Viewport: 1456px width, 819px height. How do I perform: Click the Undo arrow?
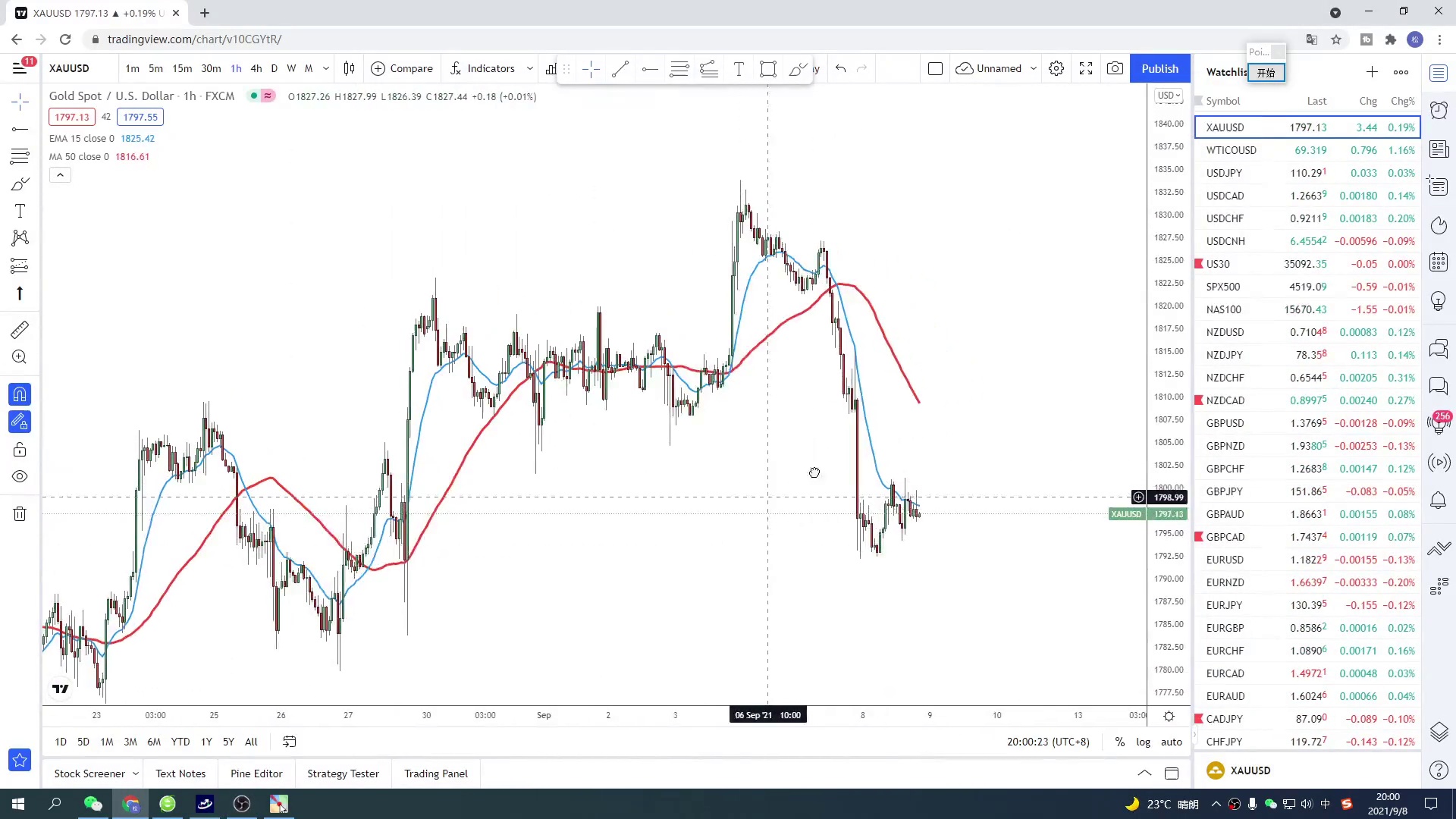pos(841,68)
